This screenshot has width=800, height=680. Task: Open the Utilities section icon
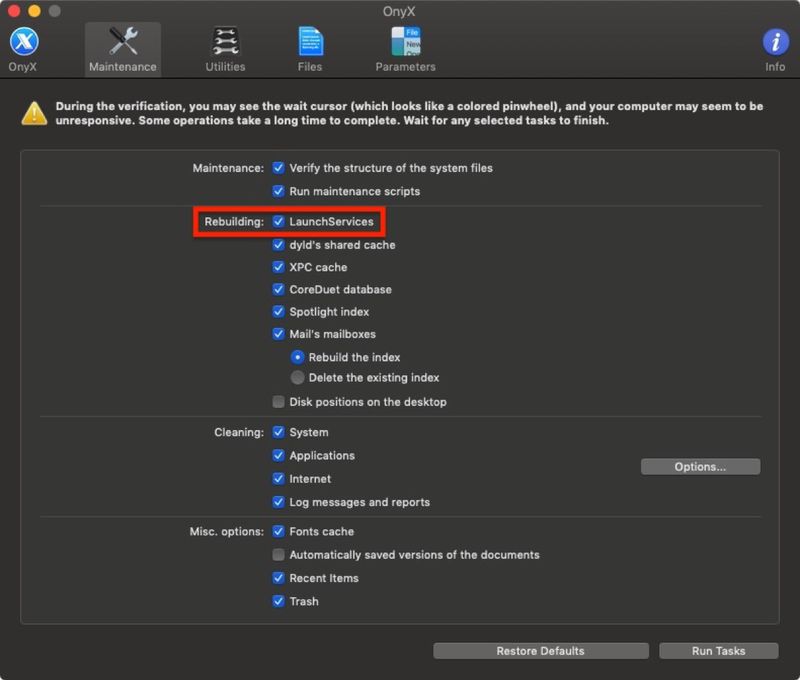click(224, 45)
